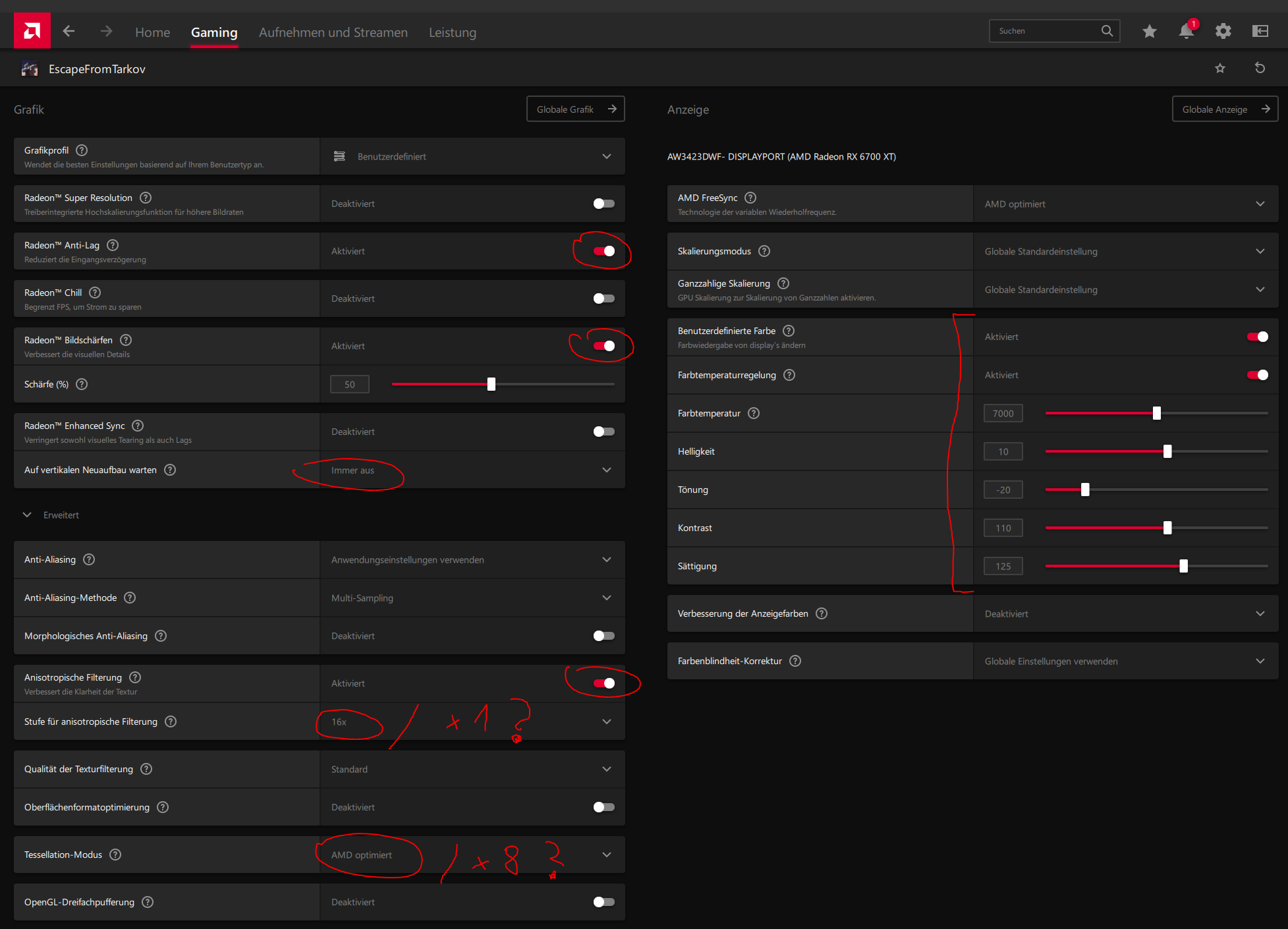Switch to the Leistung tab
This screenshot has height=929, width=1288.
pos(452,32)
